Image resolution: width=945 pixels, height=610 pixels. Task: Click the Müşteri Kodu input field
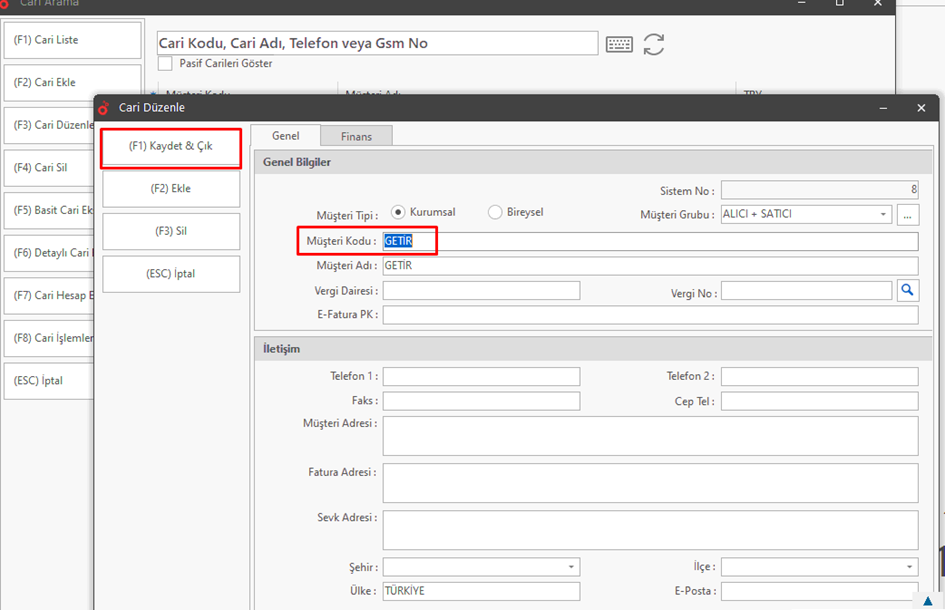coord(650,242)
